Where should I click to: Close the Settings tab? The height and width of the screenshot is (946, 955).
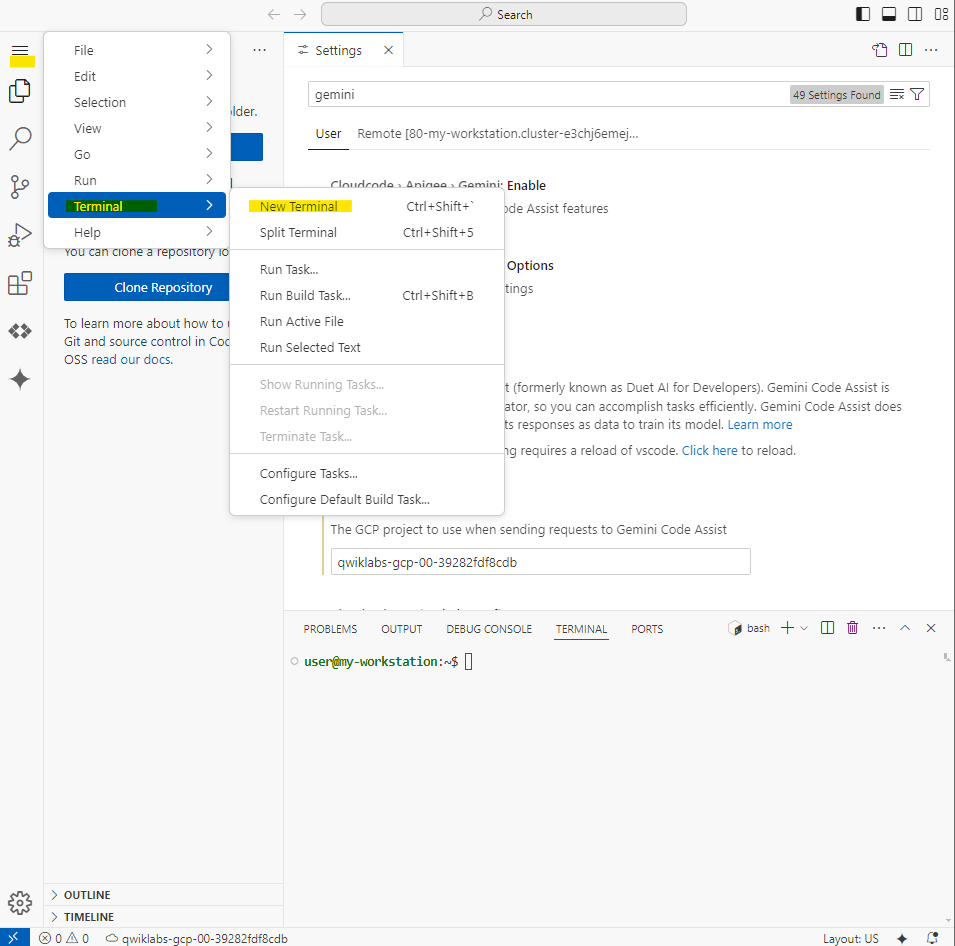point(388,50)
